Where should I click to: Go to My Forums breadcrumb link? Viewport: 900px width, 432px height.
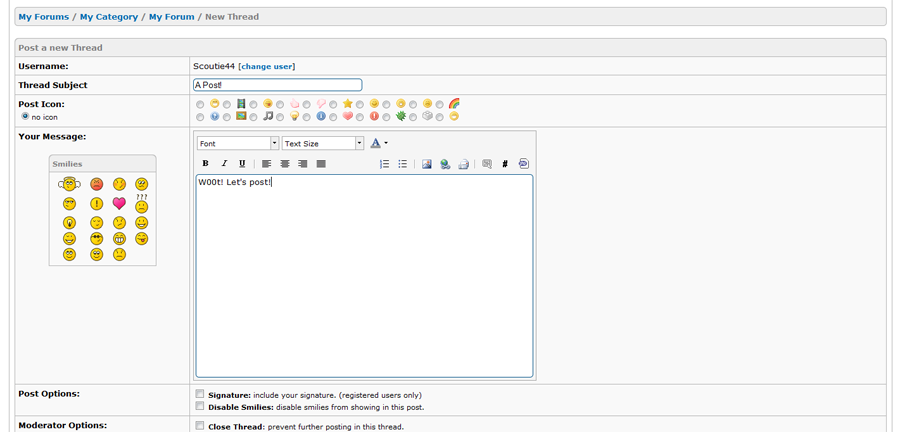[x=44, y=17]
